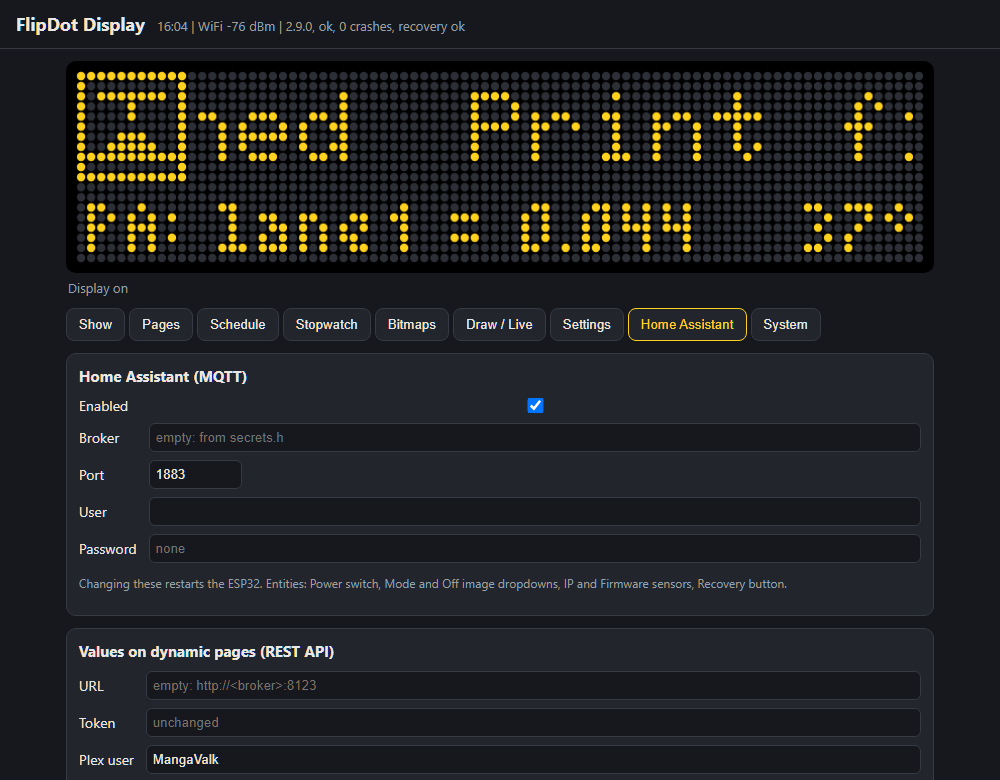Focus the MQTT User input field
The image size is (1000, 780).
coord(534,511)
